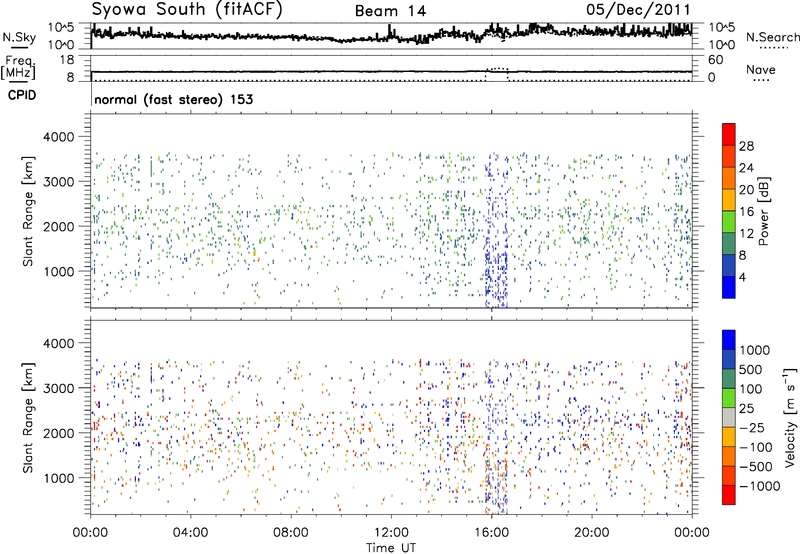Click the 'Power [dB]' colorbar label
Screen dimensions: 800x554
[763, 211]
